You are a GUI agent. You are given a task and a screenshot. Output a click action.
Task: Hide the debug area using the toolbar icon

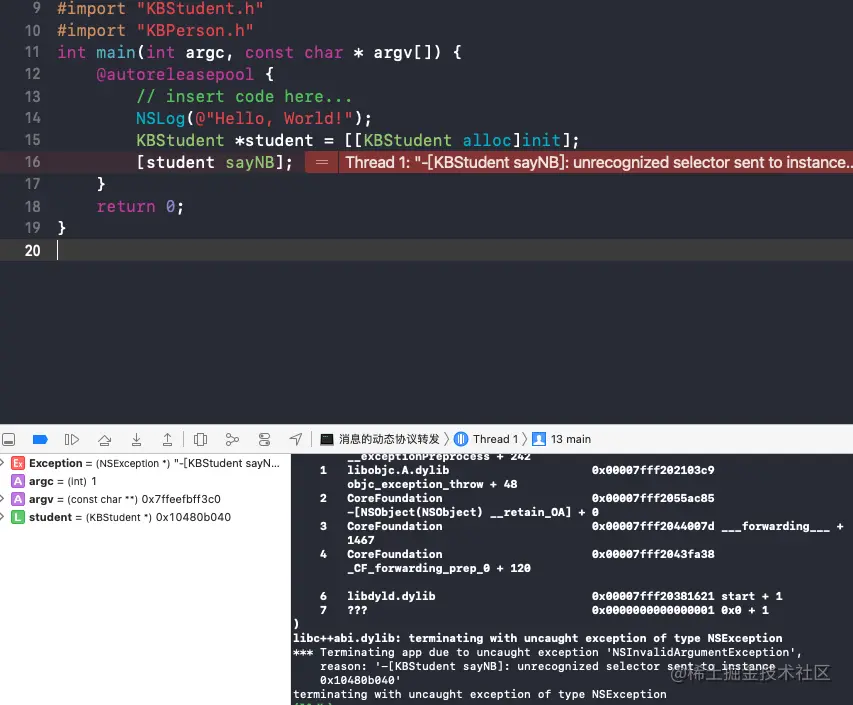pyautogui.click(x=8, y=439)
